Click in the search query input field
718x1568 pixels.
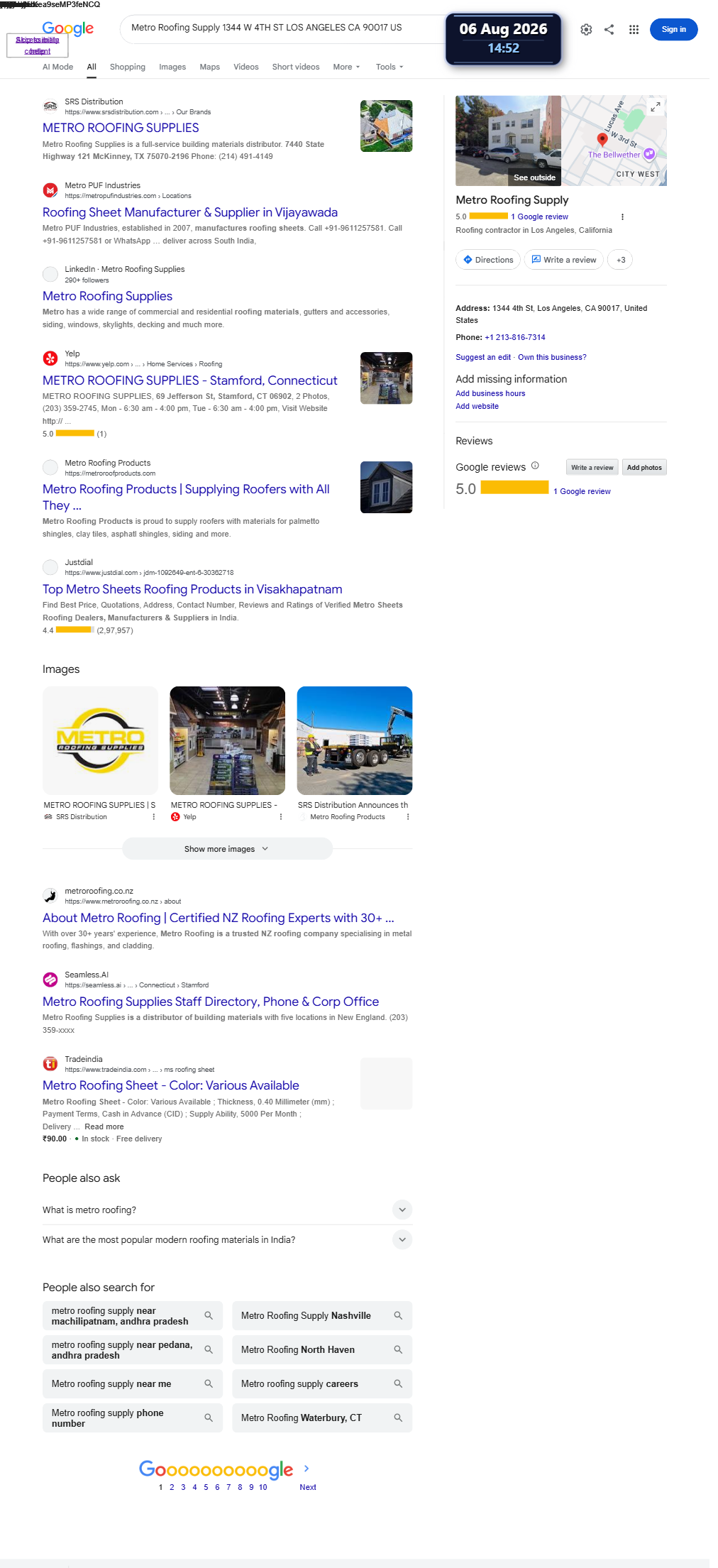tap(284, 28)
